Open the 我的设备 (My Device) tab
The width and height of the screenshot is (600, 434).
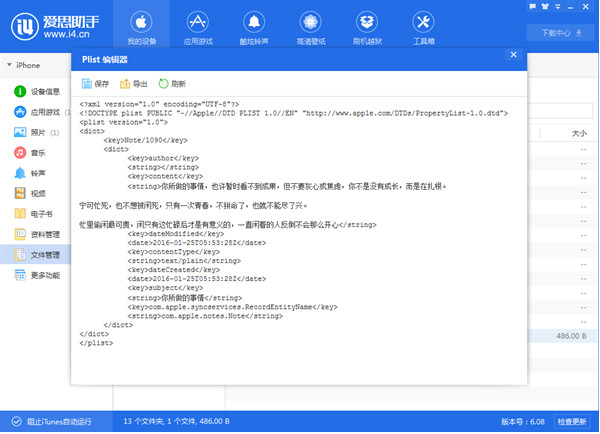click(x=141, y=28)
